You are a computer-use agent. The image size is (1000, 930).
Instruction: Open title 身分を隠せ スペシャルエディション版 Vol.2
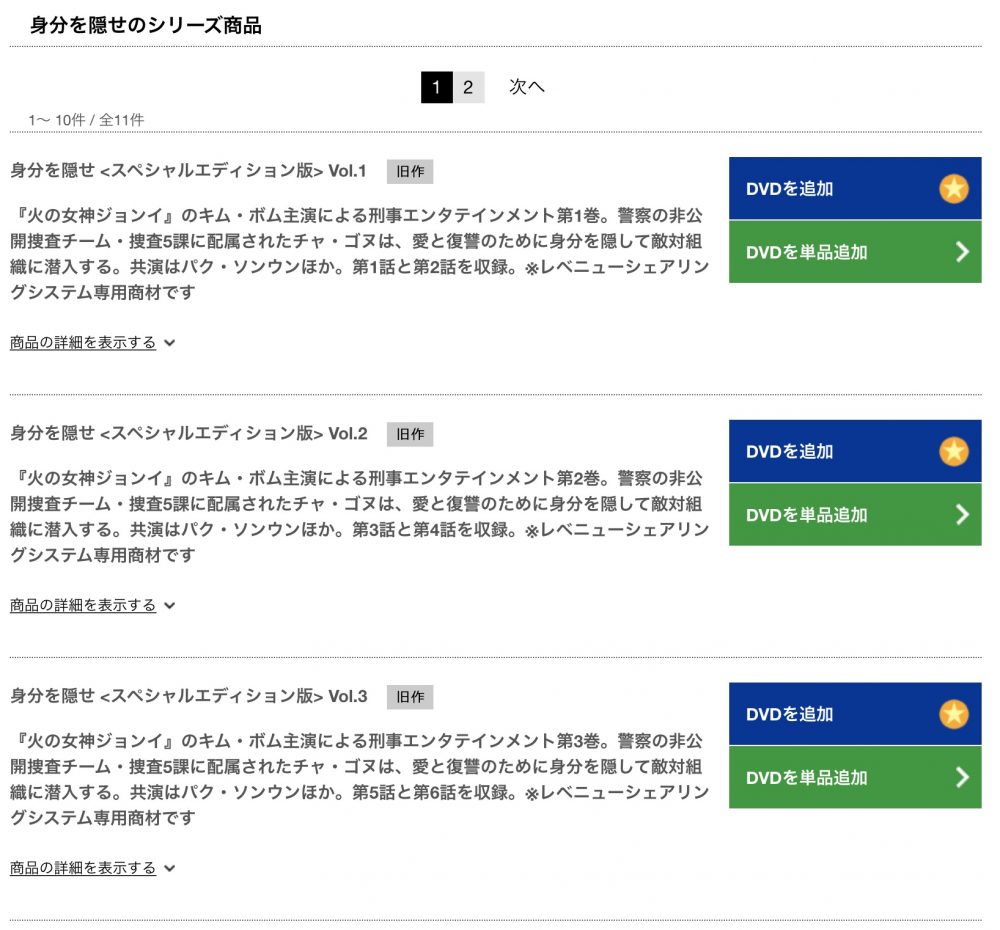[x=188, y=434]
